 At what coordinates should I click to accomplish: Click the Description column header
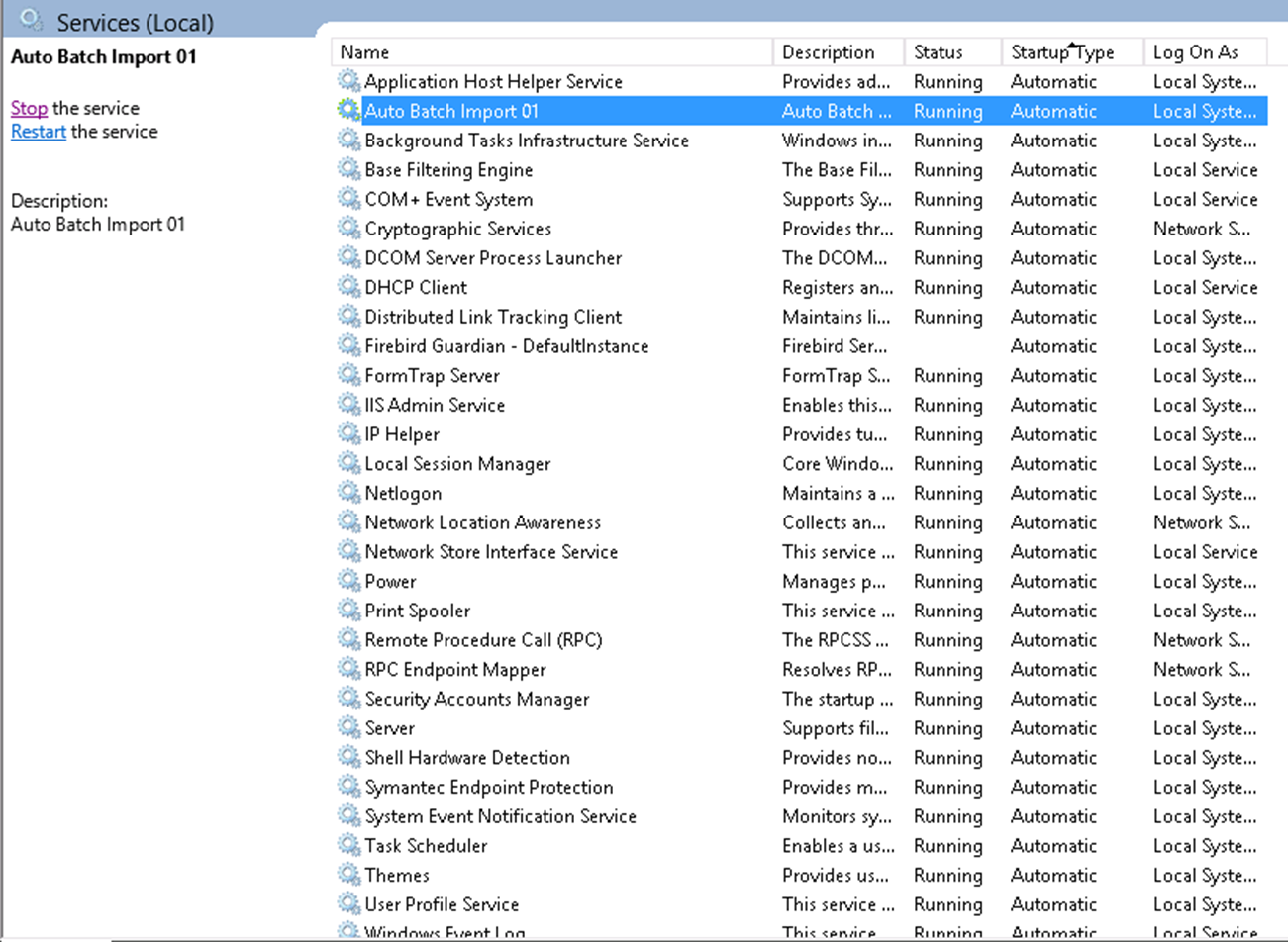837,51
